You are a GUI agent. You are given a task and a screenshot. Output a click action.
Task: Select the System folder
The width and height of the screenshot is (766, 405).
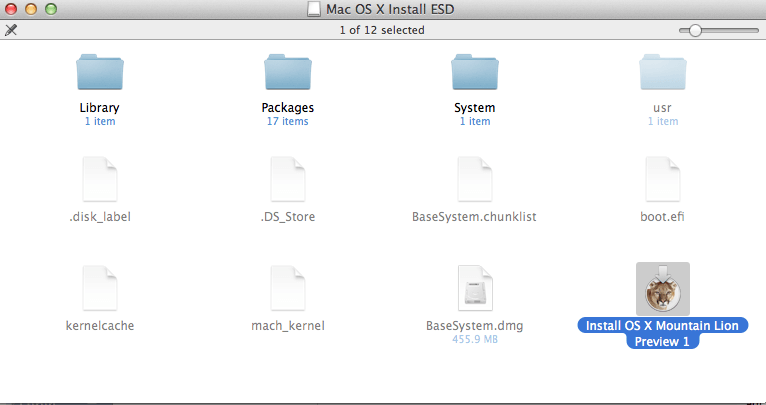[x=474, y=73]
